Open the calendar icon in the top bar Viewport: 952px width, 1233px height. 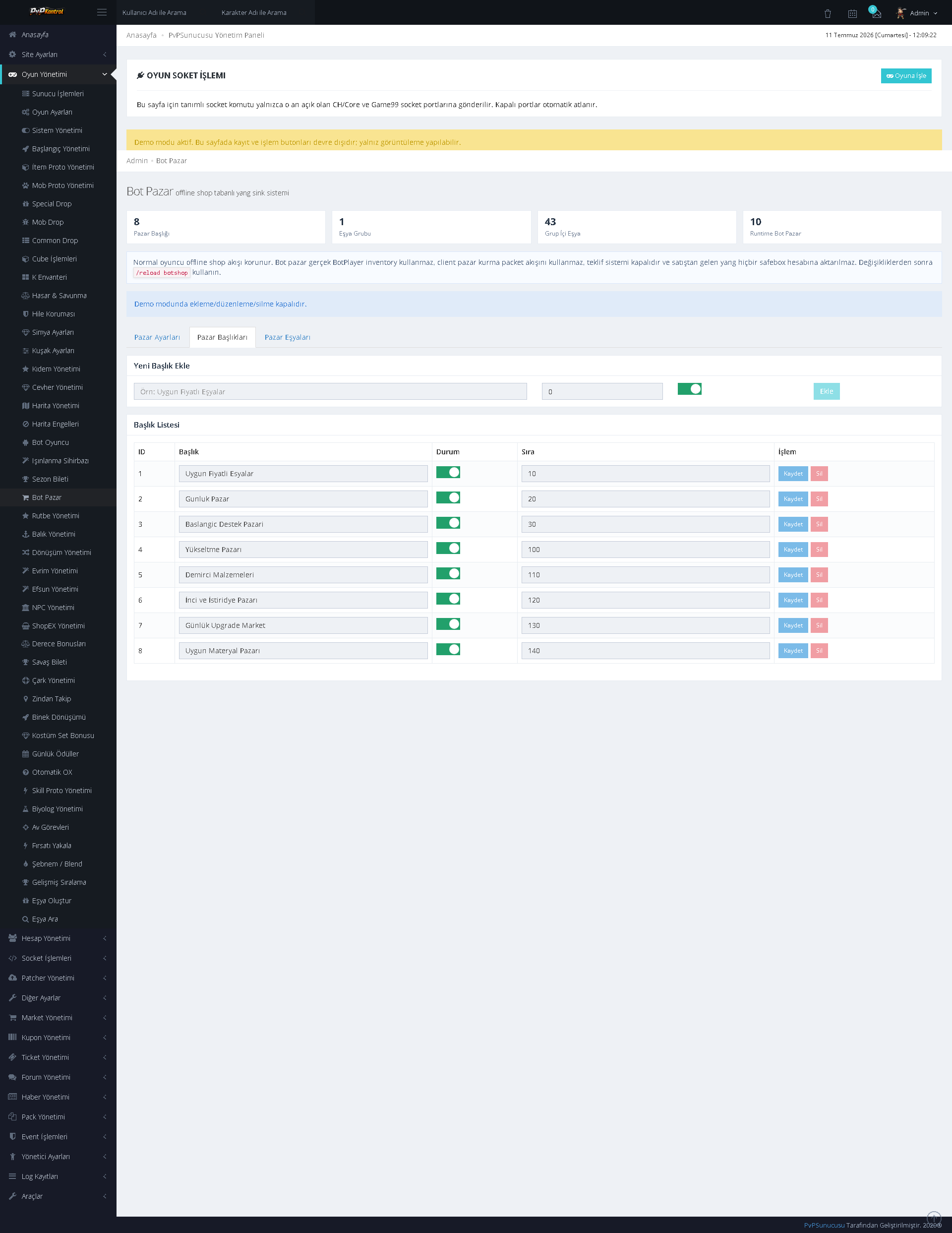[x=852, y=13]
